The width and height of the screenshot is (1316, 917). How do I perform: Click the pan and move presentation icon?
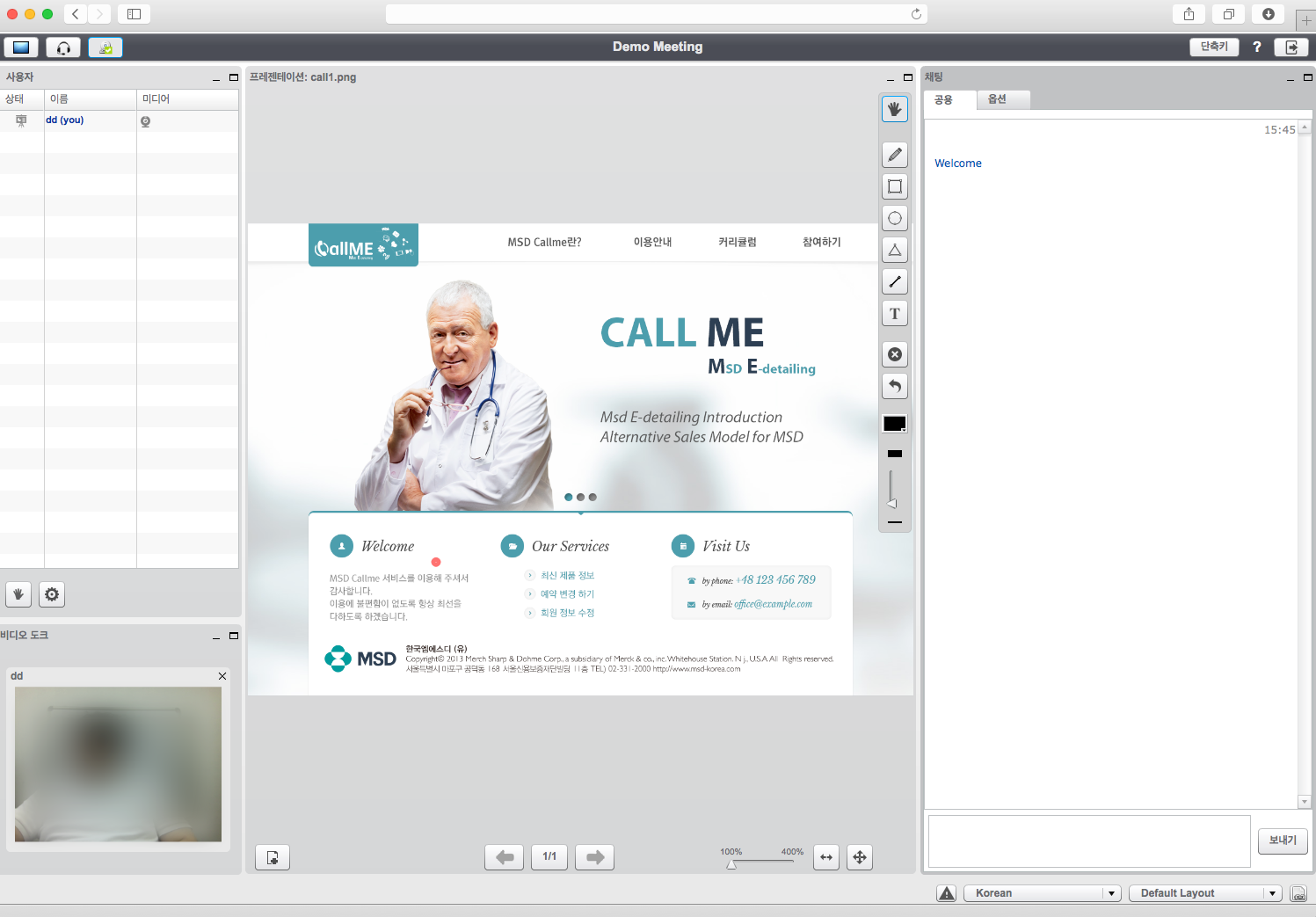coord(860,857)
